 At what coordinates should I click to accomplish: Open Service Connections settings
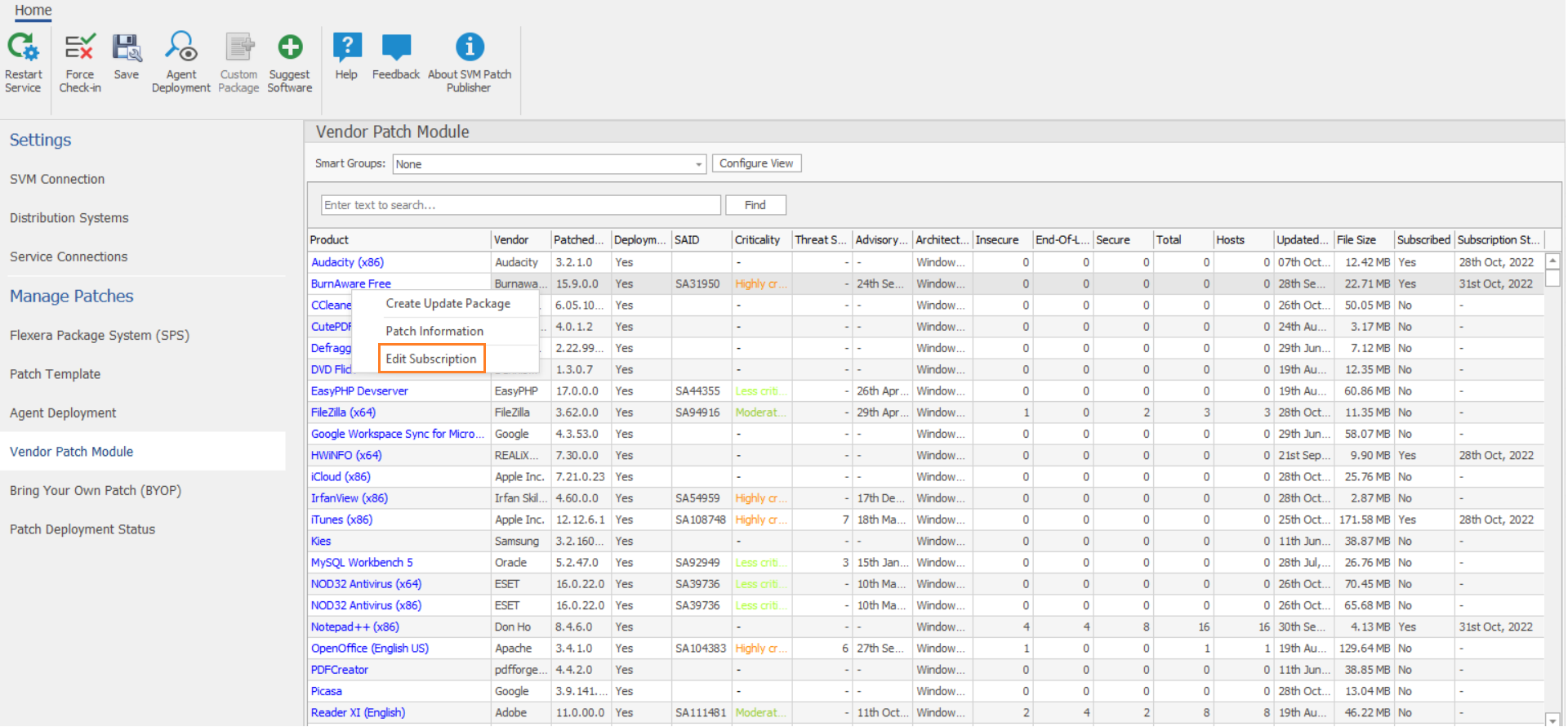click(x=69, y=256)
